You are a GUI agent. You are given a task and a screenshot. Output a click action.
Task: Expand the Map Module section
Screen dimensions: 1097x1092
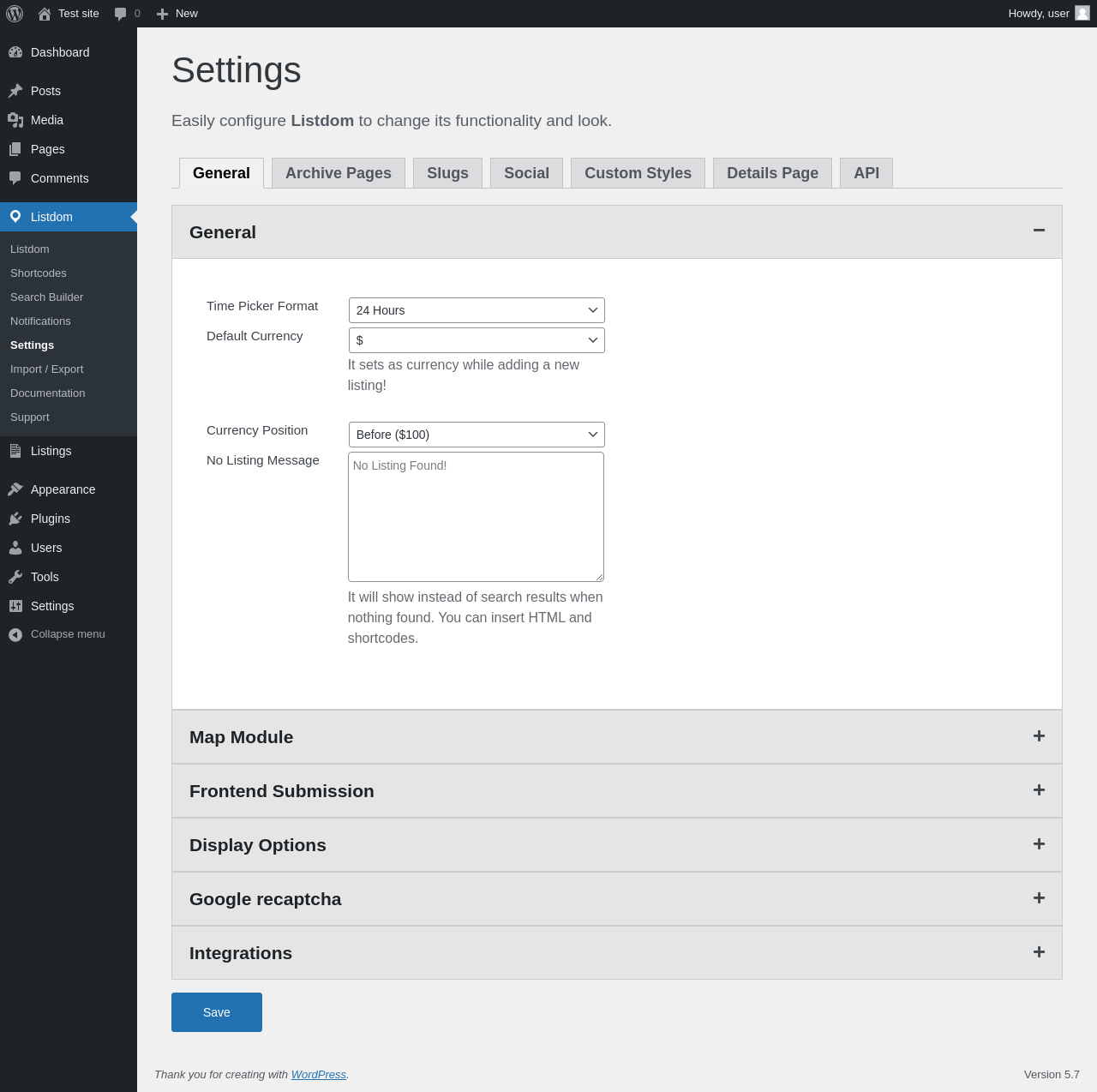point(1039,736)
